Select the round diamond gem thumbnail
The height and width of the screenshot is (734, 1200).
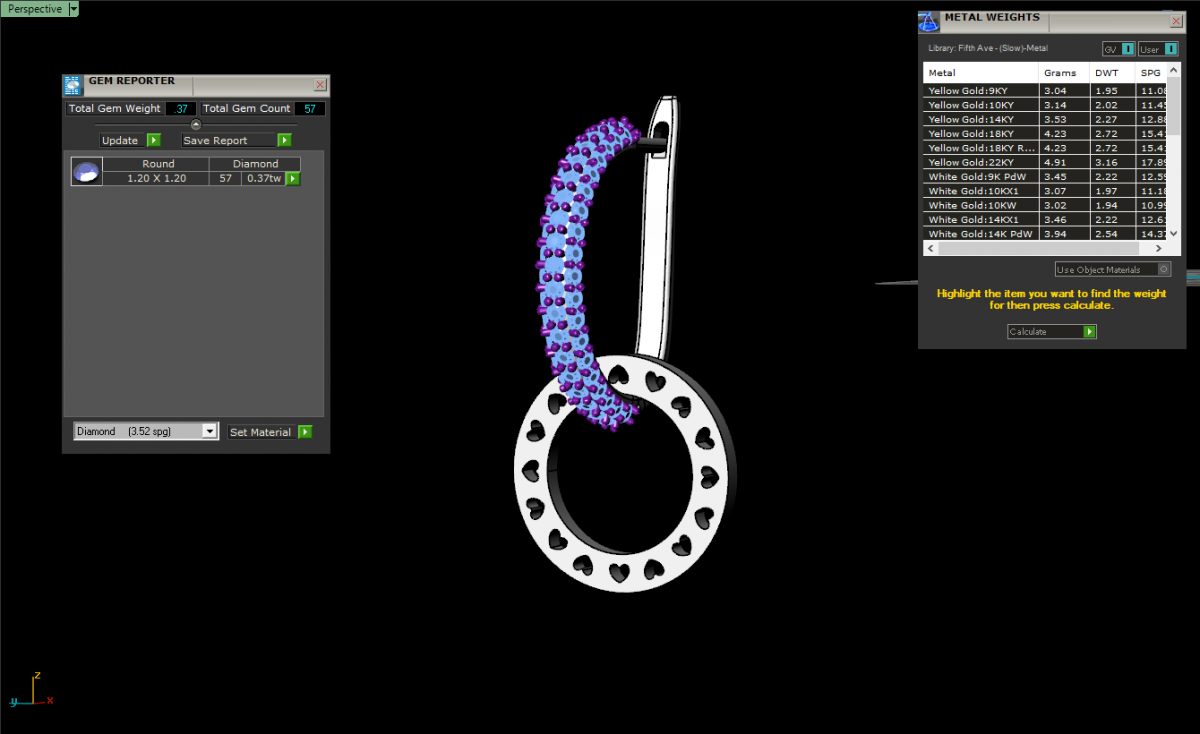[86, 171]
